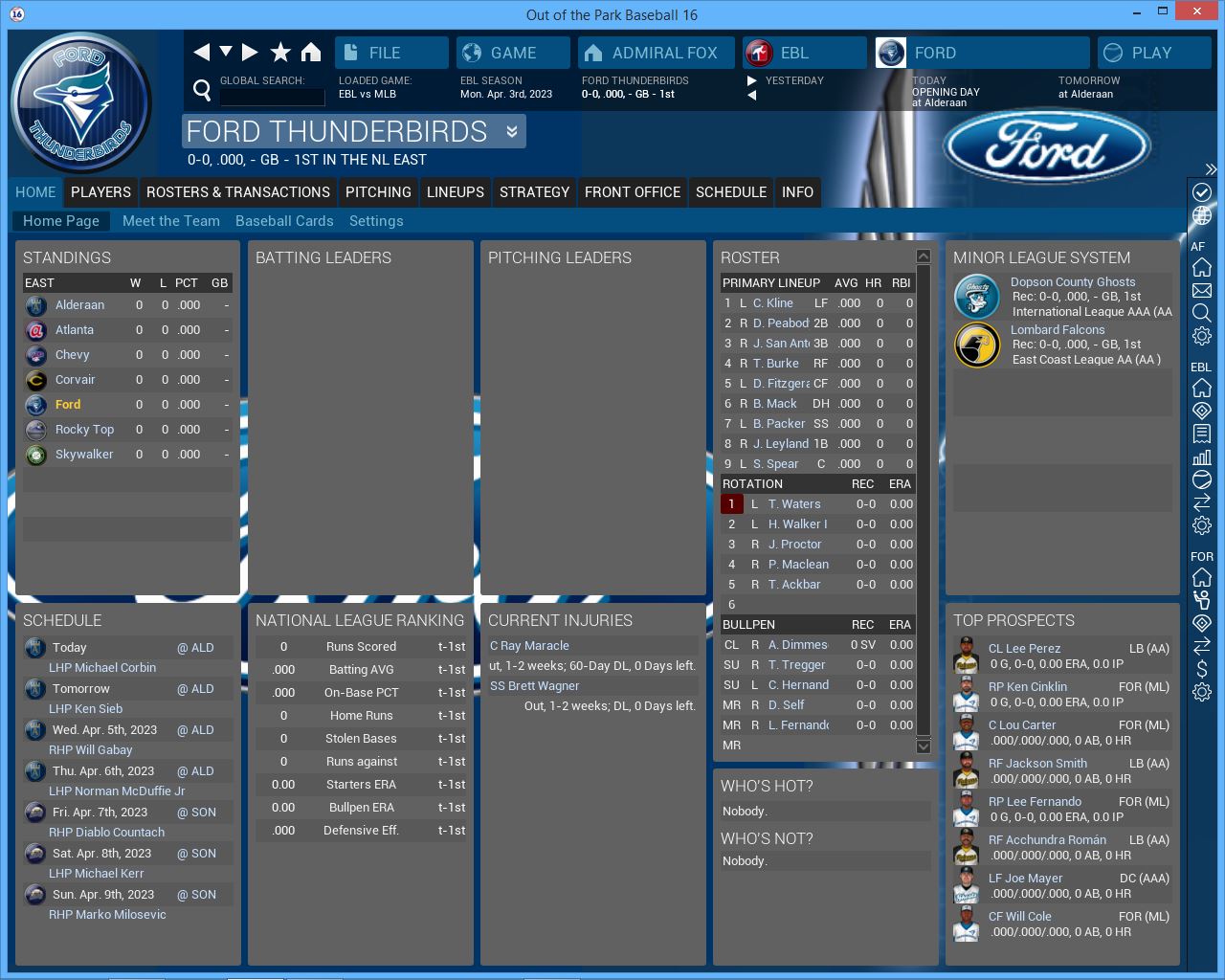Click the roster panel scroll-down arrow

coord(924,746)
